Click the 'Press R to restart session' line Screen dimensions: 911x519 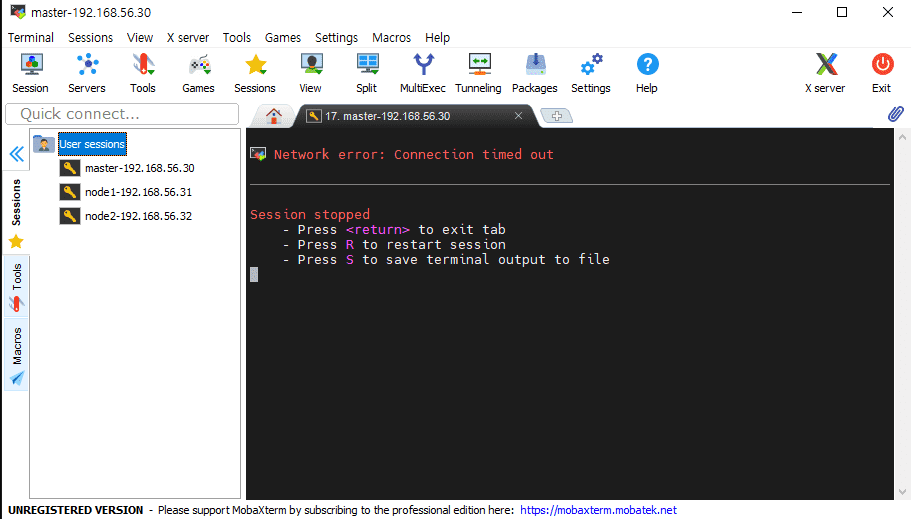394,245
